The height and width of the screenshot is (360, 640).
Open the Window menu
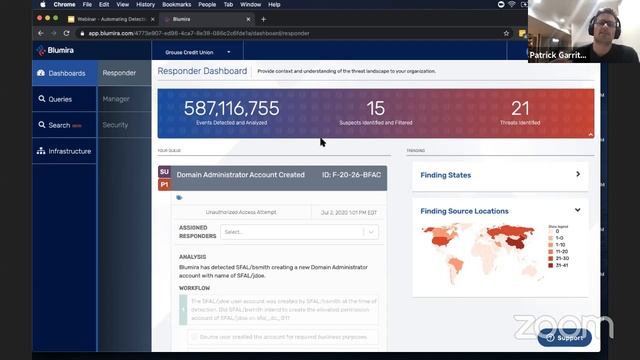point(250,4)
